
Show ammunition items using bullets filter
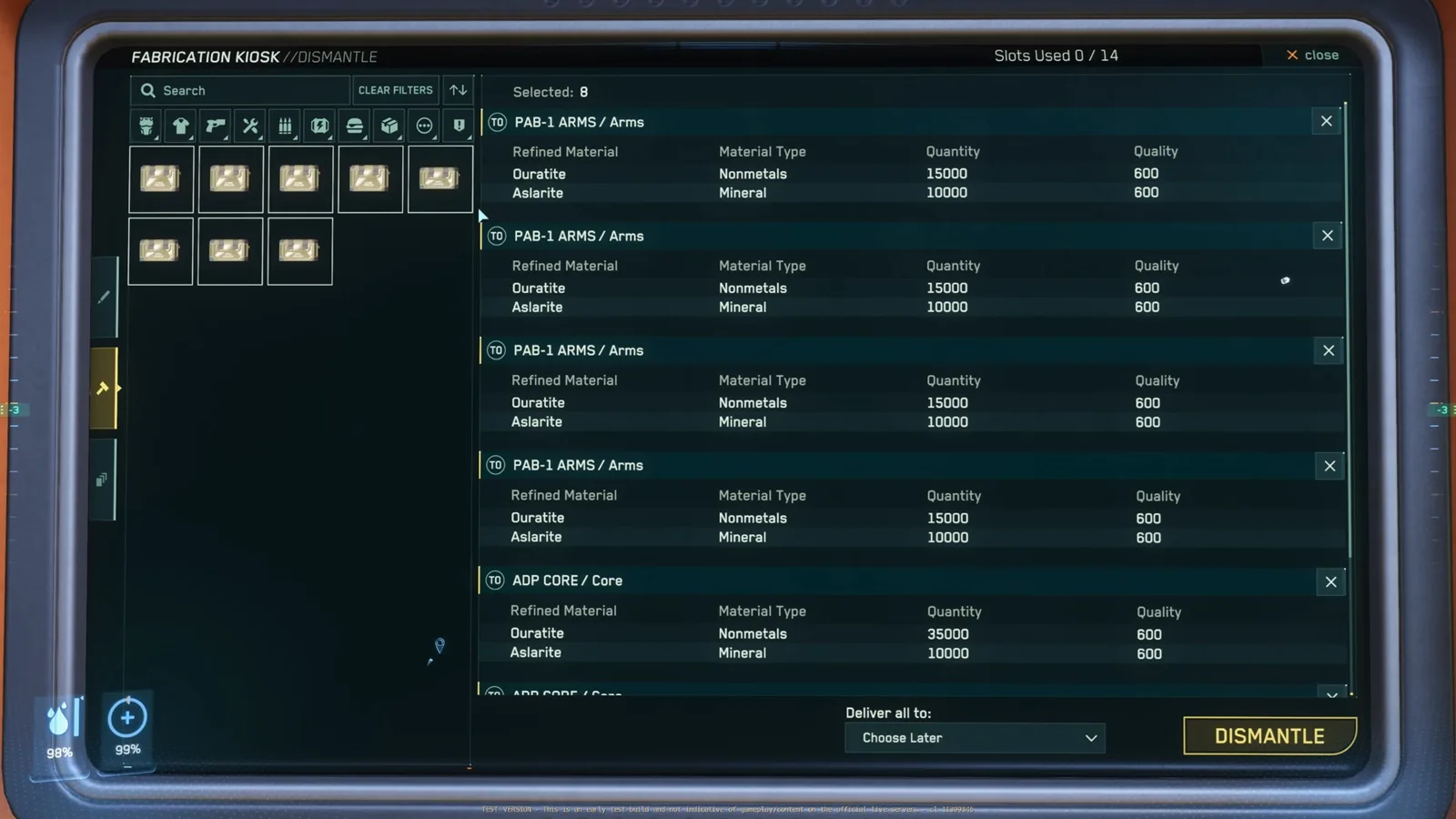pyautogui.click(x=285, y=126)
